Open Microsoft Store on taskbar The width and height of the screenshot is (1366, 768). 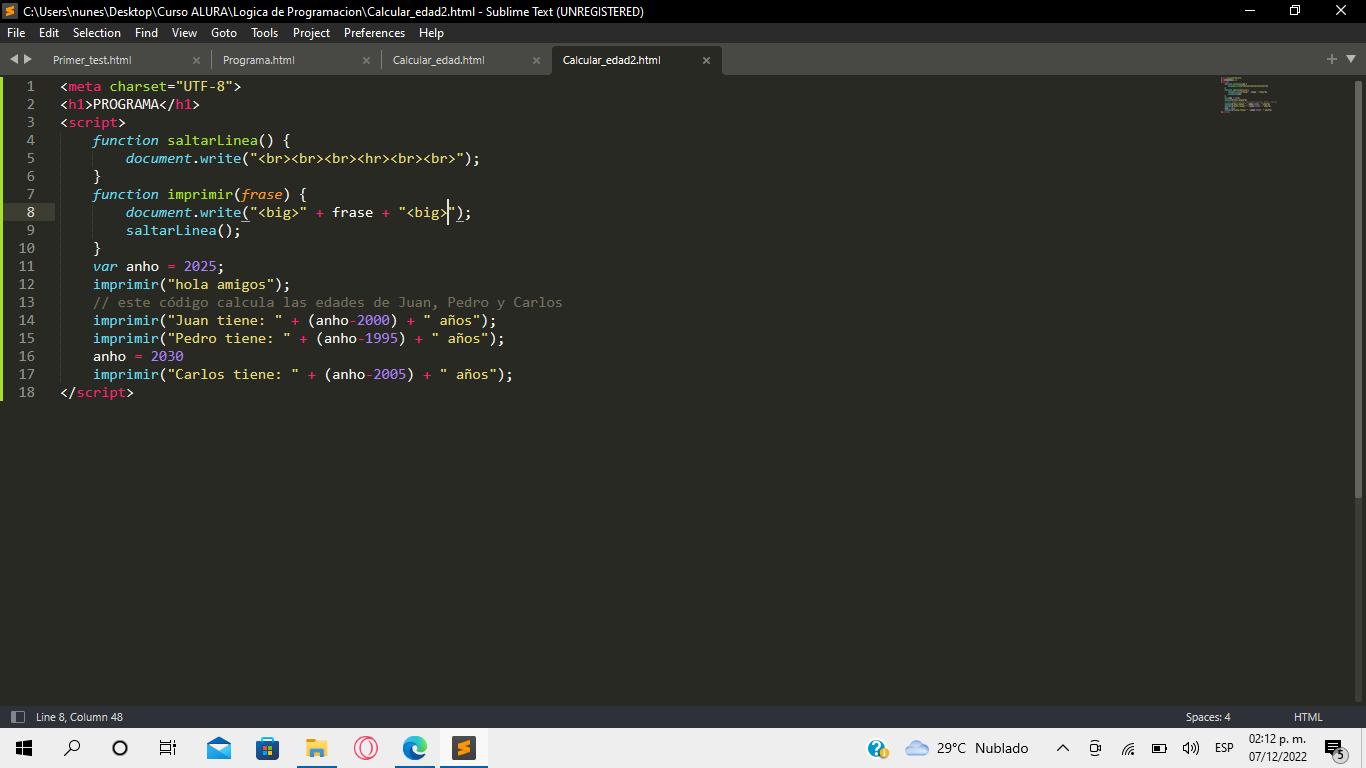(267, 748)
